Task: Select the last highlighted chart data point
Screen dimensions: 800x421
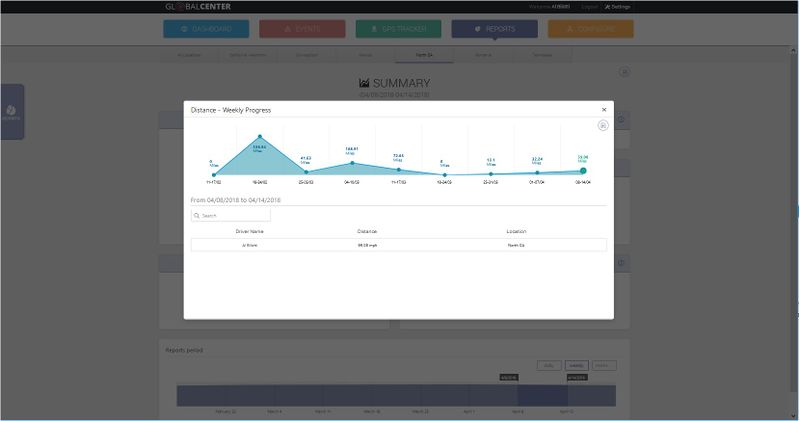Action: pos(583,171)
